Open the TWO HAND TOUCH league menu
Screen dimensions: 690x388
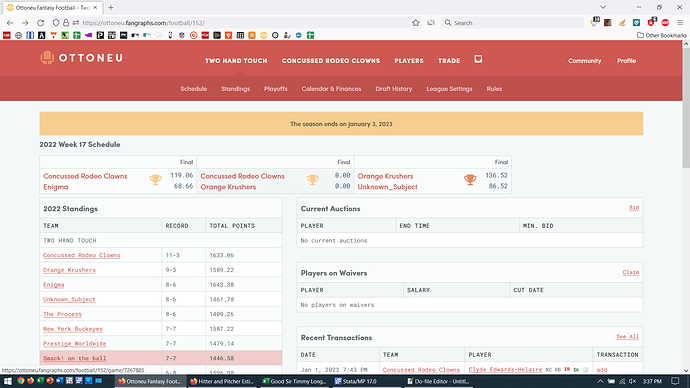click(x=236, y=61)
